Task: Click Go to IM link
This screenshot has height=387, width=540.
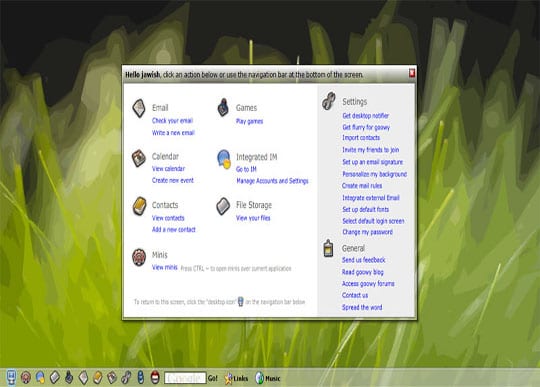Action: coord(246,169)
